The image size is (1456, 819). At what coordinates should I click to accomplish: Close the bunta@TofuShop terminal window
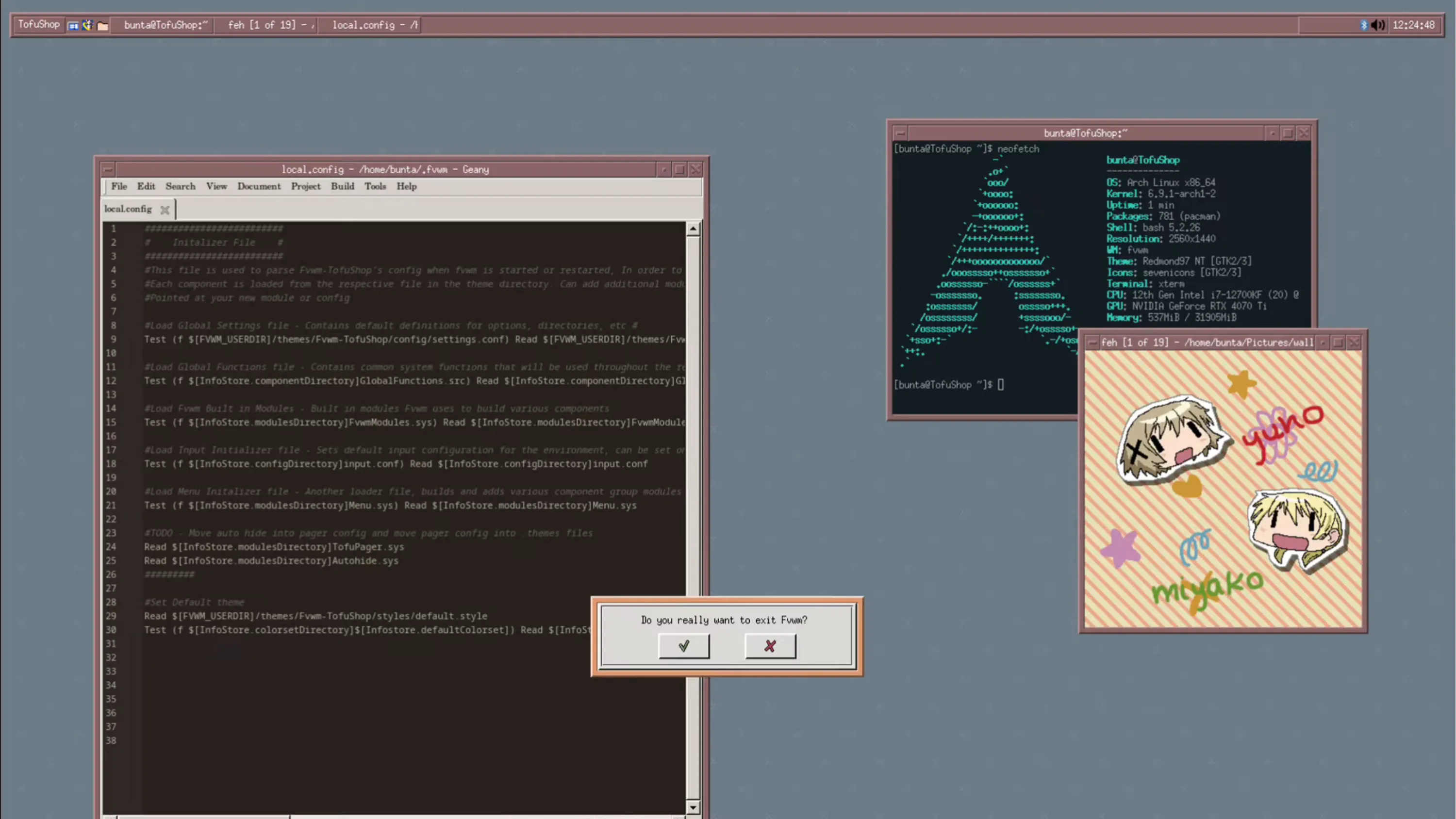pyautogui.click(x=1304, y=133)
